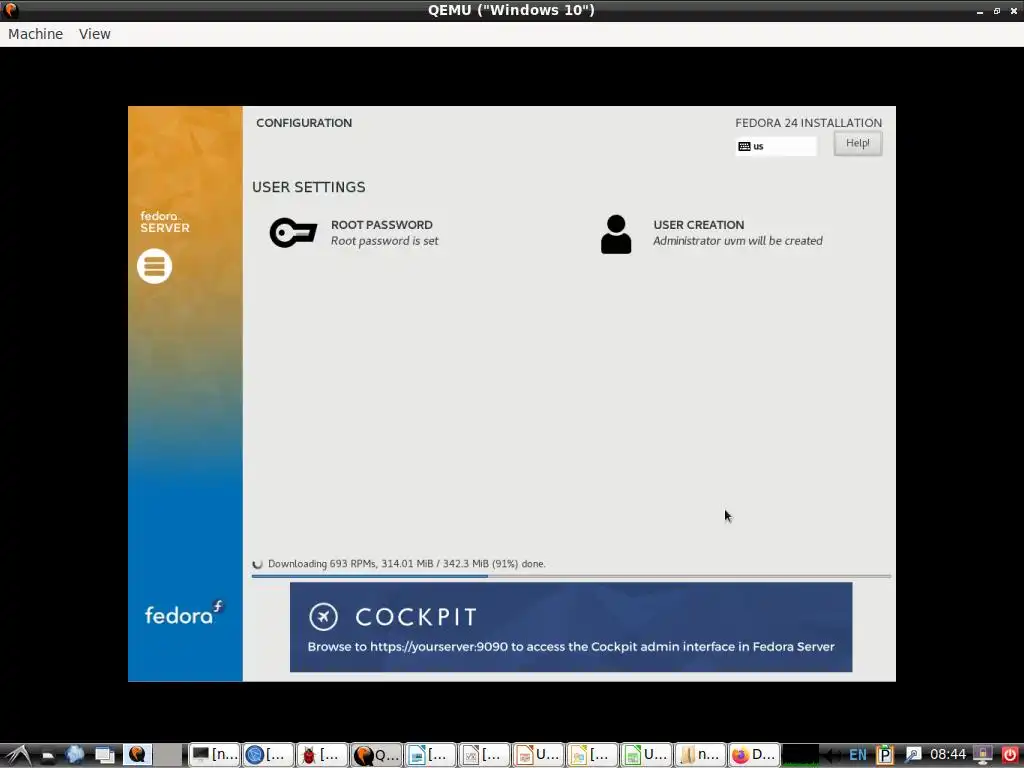Open the USER CREATION setting

[x=712, y=232]
